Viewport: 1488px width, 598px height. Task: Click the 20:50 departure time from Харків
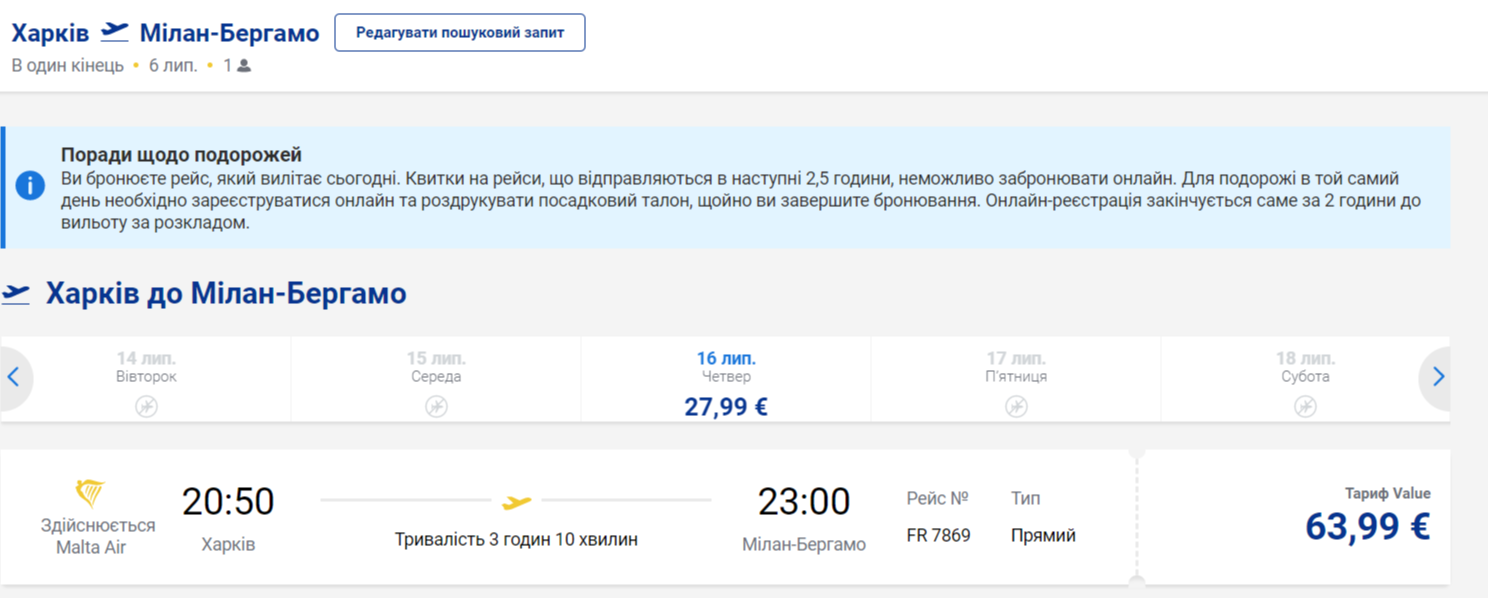pos(228,502)
